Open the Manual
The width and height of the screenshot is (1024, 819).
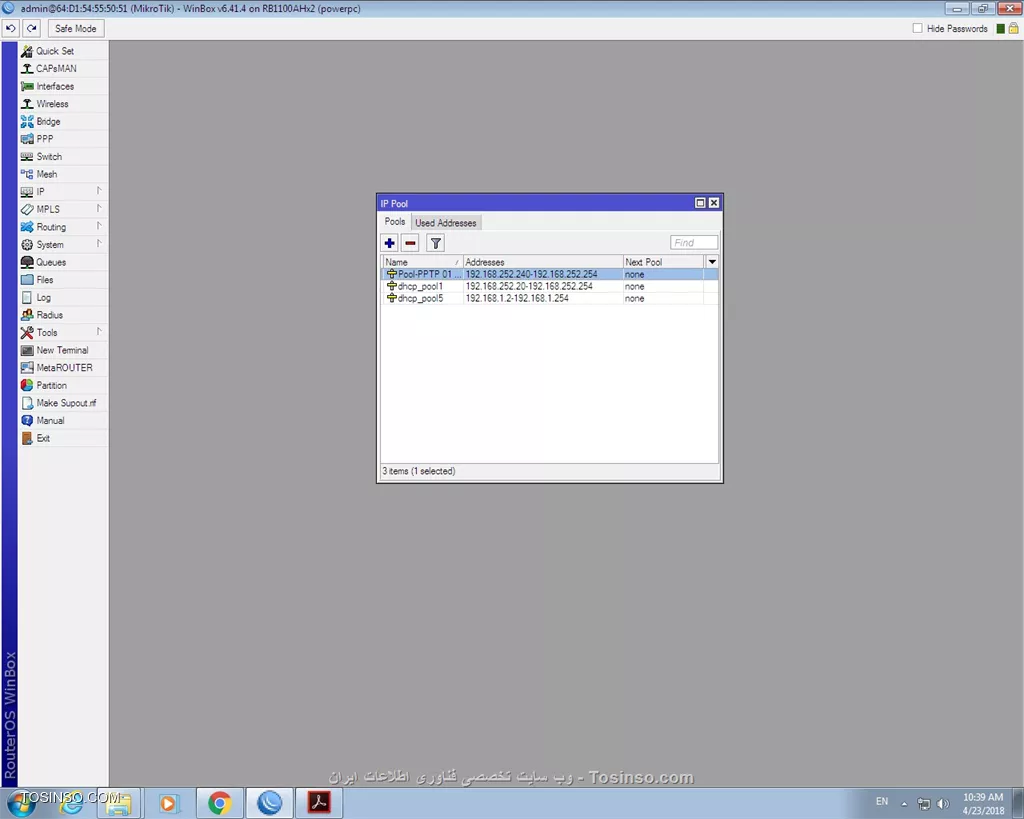click(x=63, y=421)
